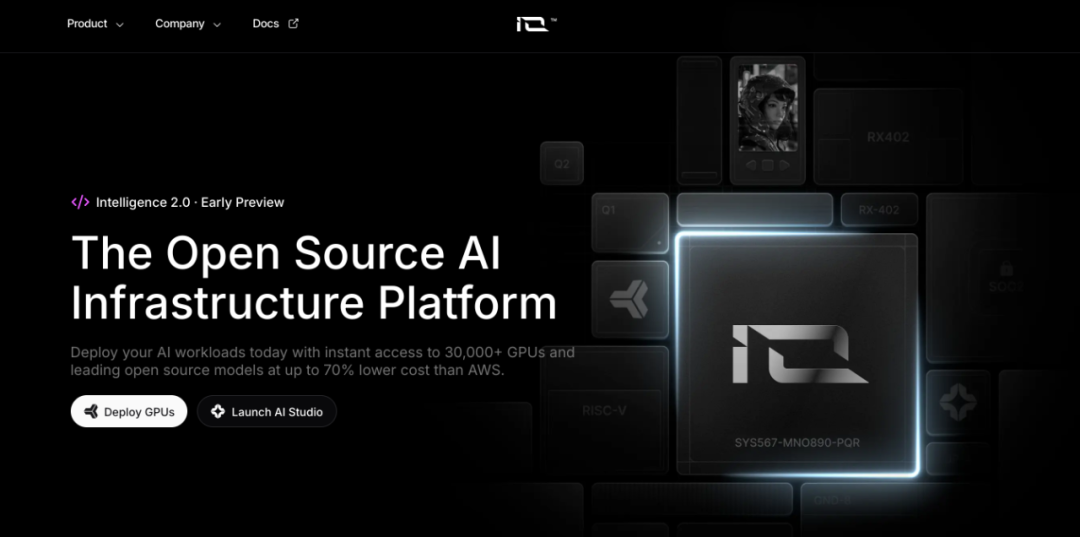Click the purple code brackets icon
This screenshot has height=537, width=1080.
tap(81, 202)
